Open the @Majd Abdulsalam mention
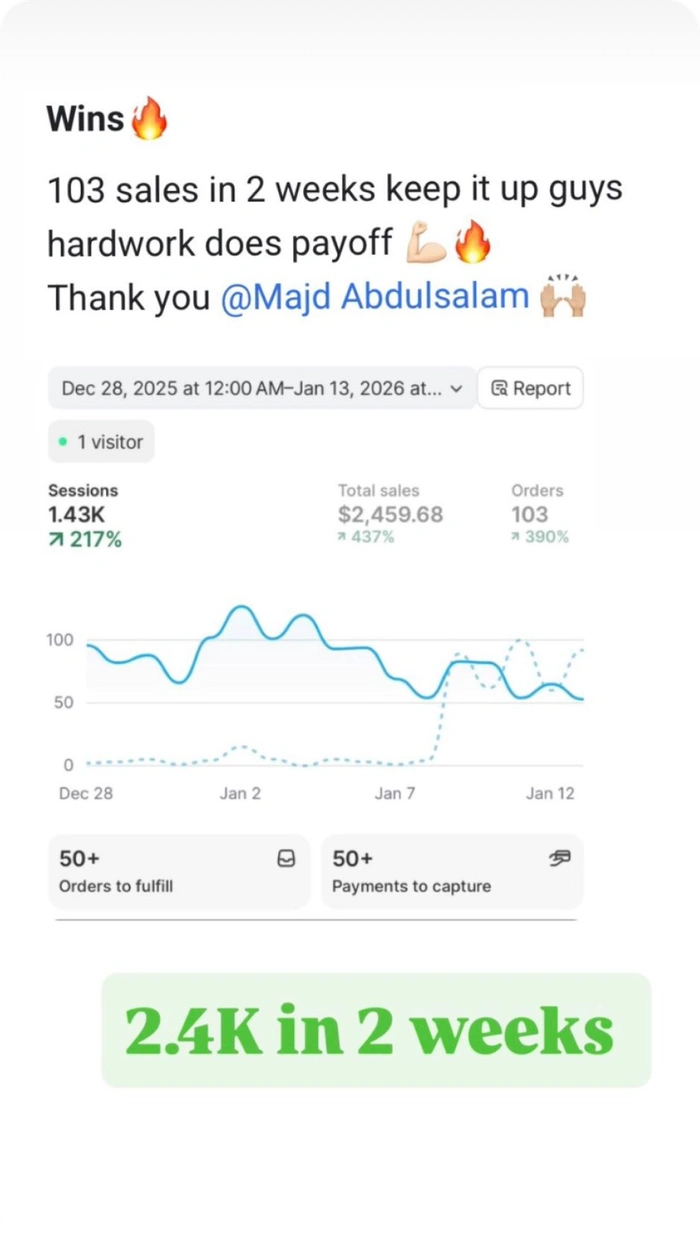Screen dimensions: 700x1244 374,297
